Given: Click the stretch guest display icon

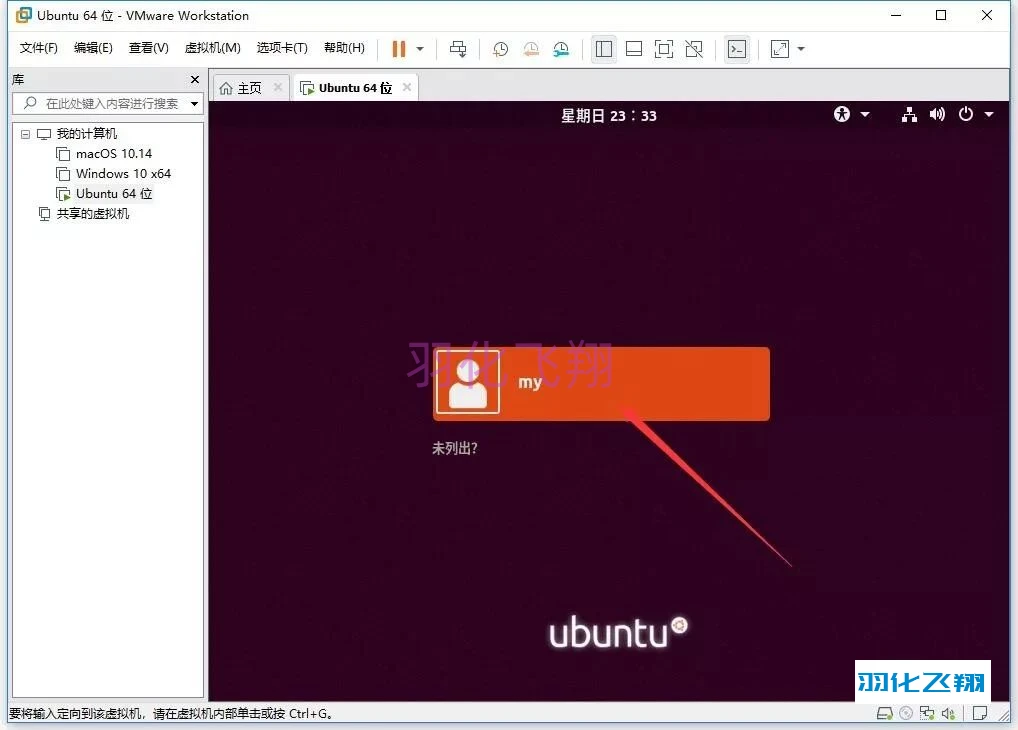Looking at the screenshot, I should [x=780, y=49].
